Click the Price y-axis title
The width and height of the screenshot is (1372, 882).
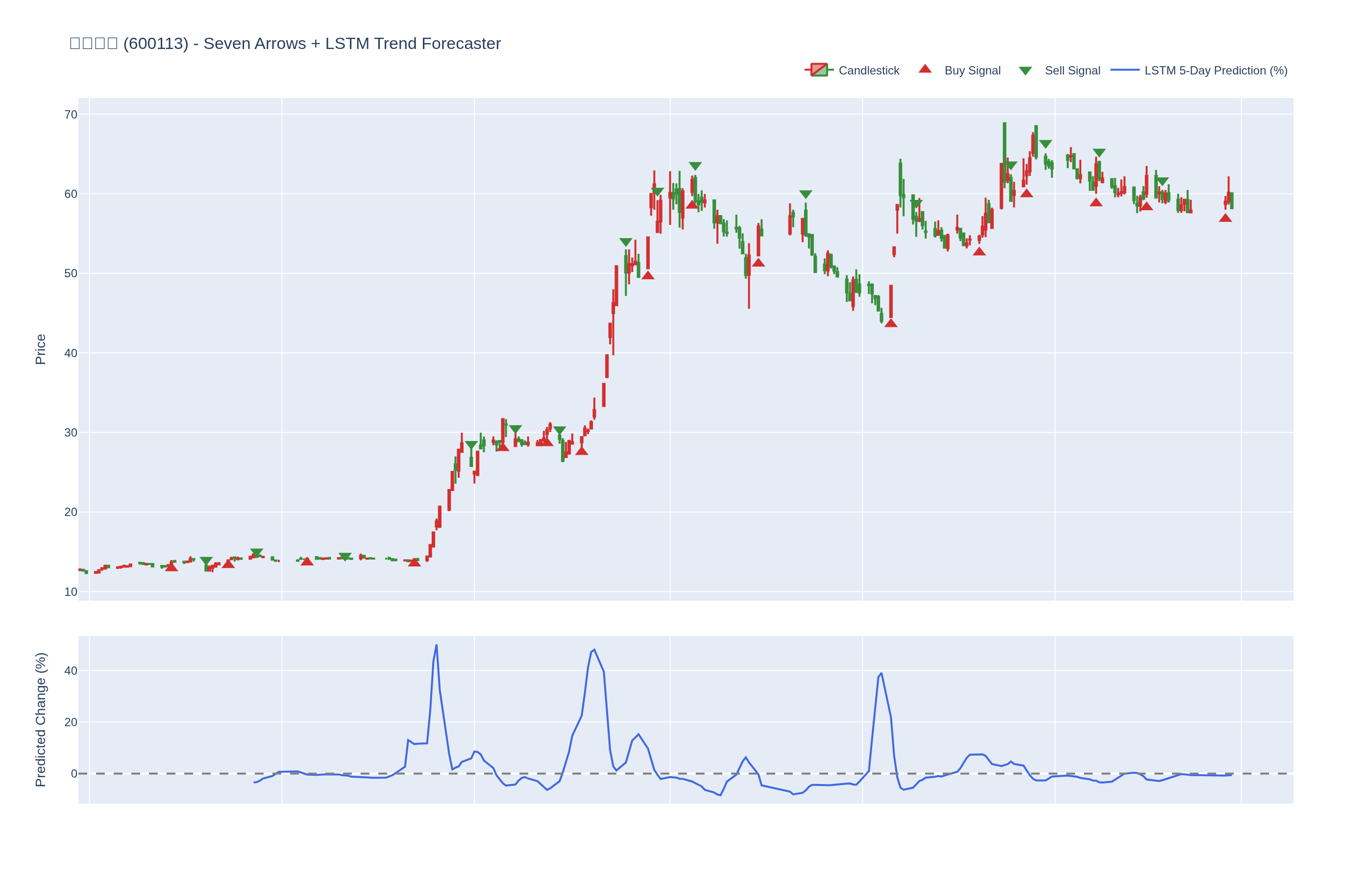point(41,349)
